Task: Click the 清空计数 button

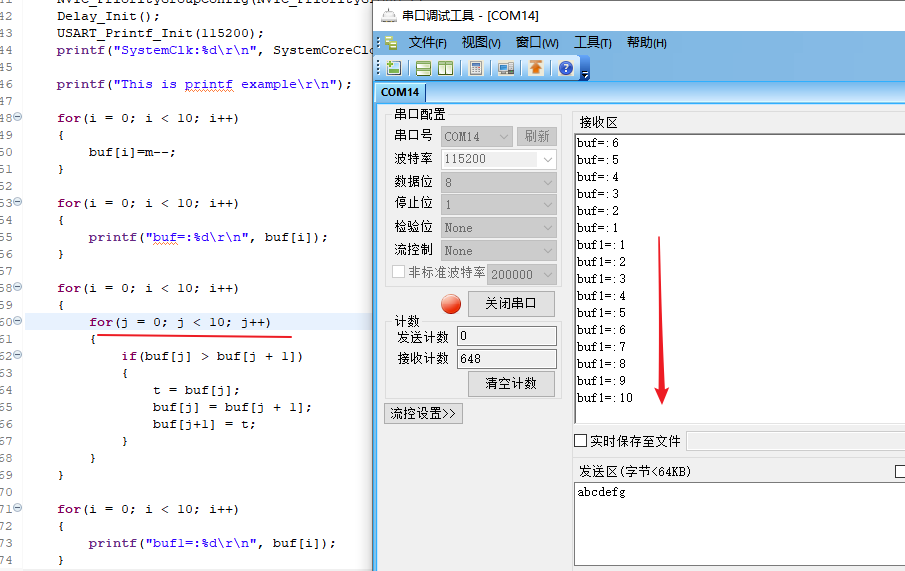Action: pos(511,384)
